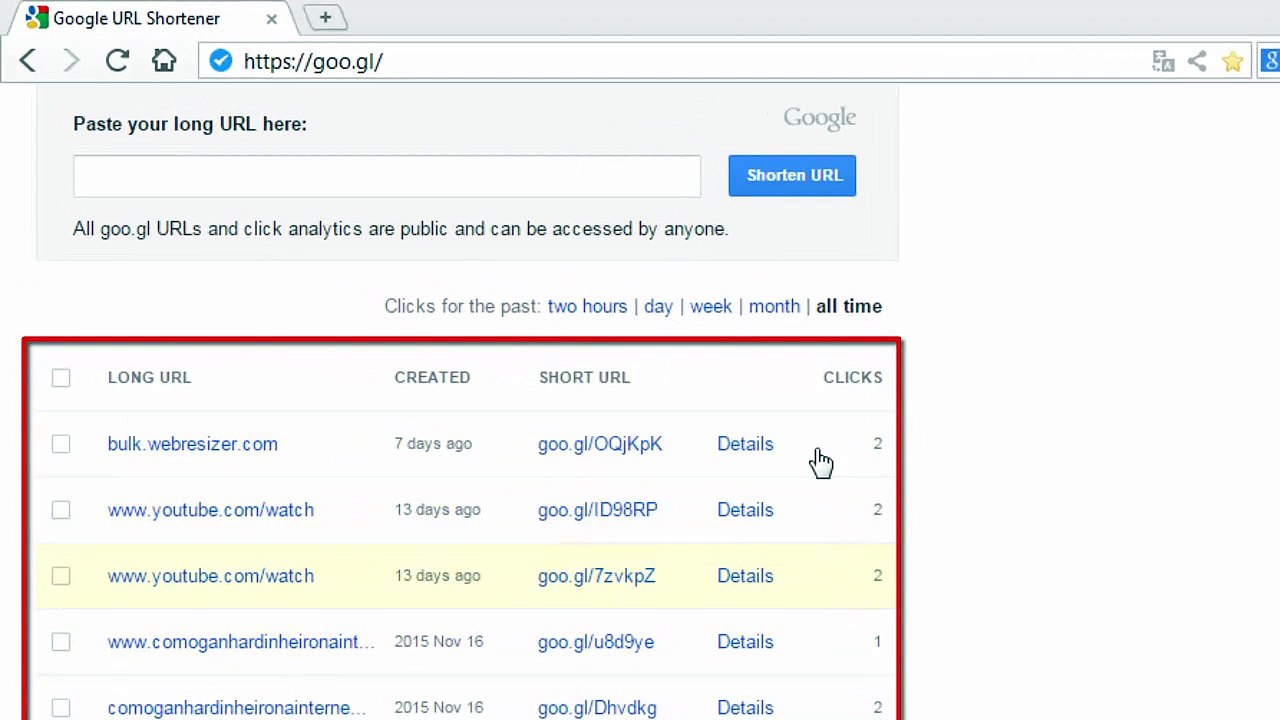The height and width of the screenshot is (720, 1280).
Task: Open short URL goo.gl/OQjKpK
Action: coord(600,444)
